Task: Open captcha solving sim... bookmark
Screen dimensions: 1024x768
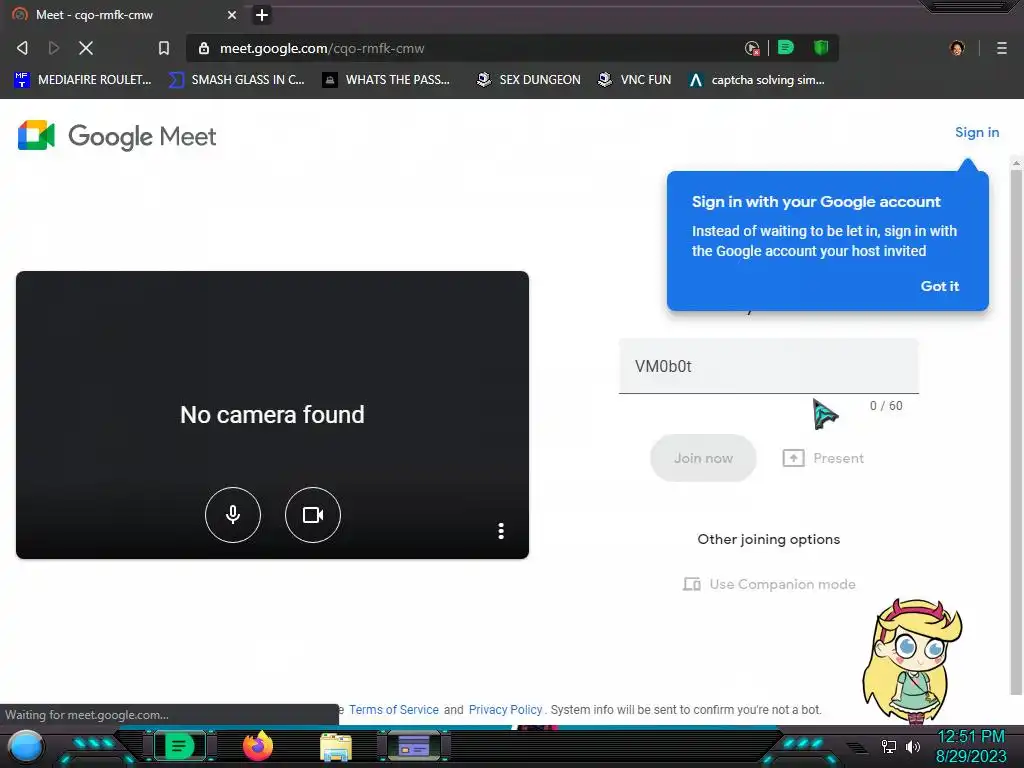Action: pyautogui.click(x=757, y=80)
